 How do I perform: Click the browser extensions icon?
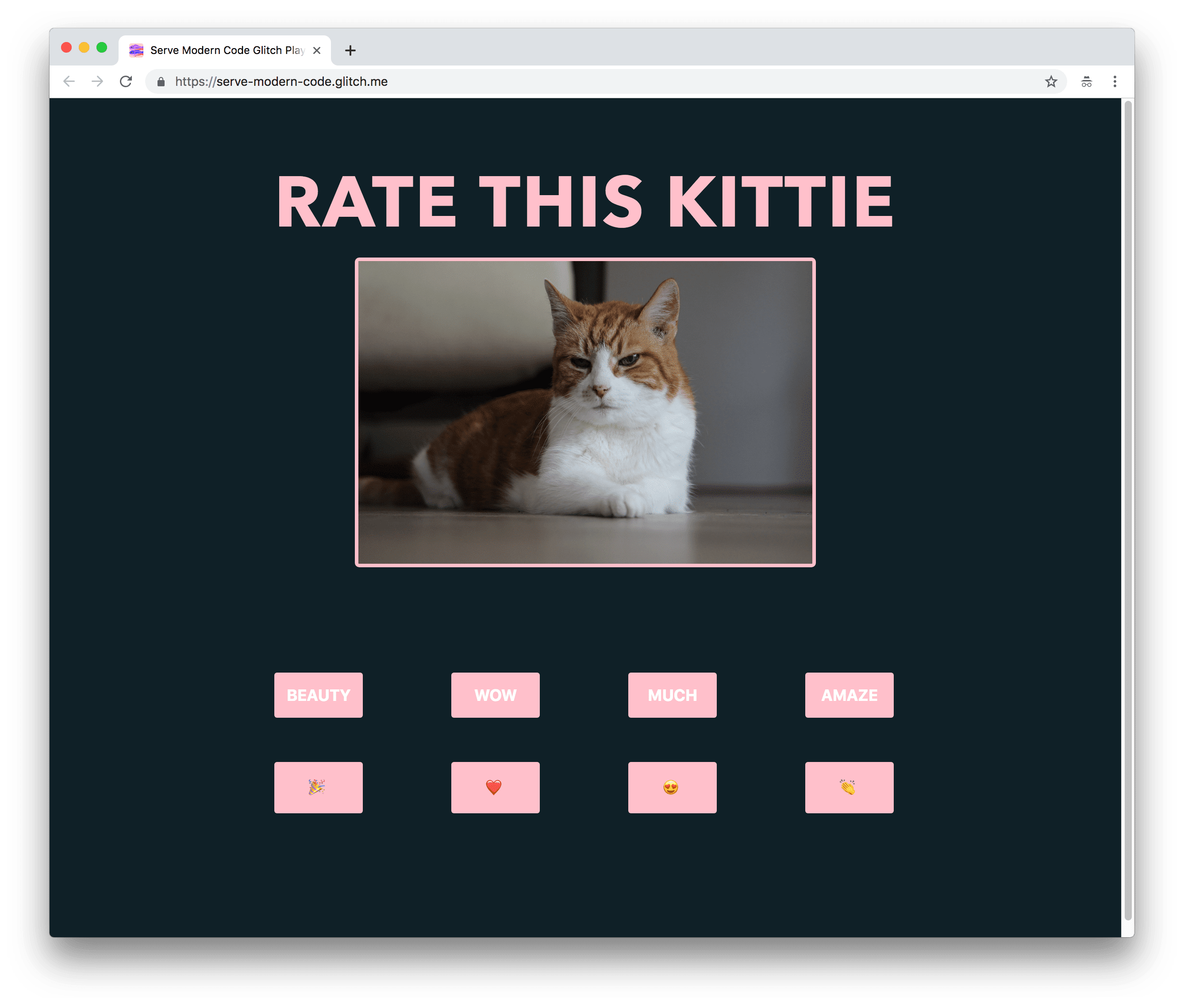coord(1087,82)
